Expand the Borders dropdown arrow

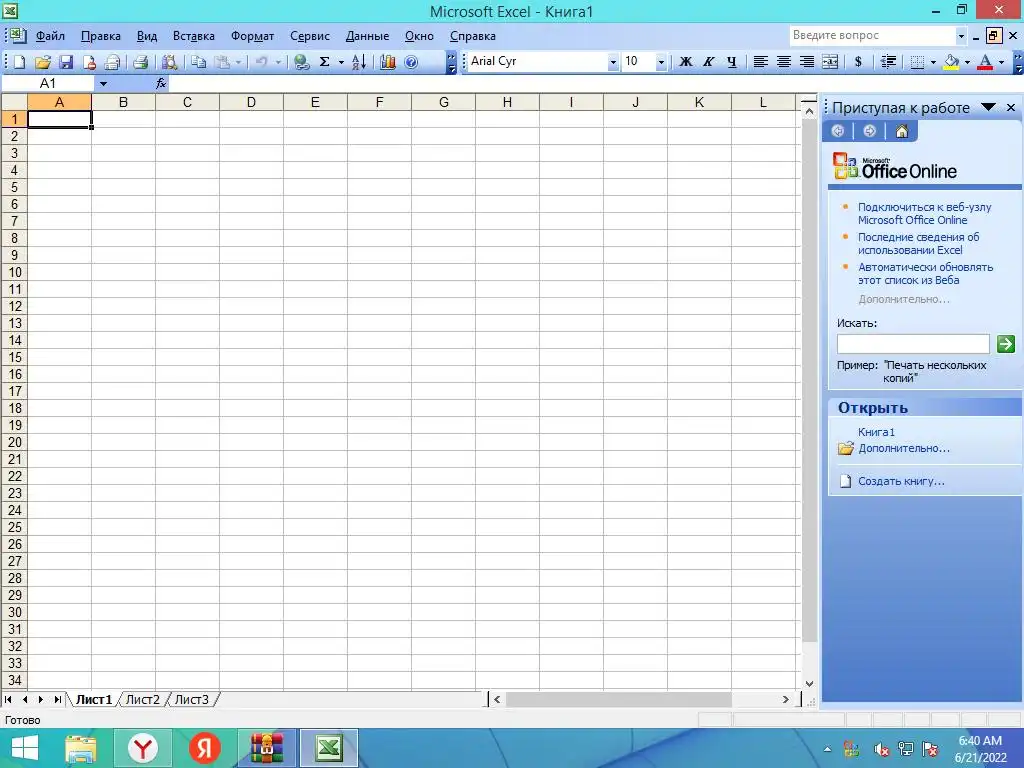pyautogui.click(x=933, y=62)
